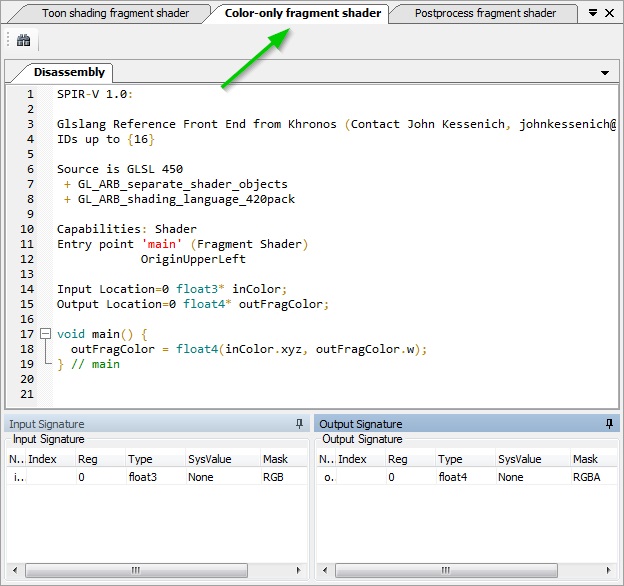Sort Input Signature by Reg column
Viewport: 624px width, 586px height.
[x=101, y=459]
